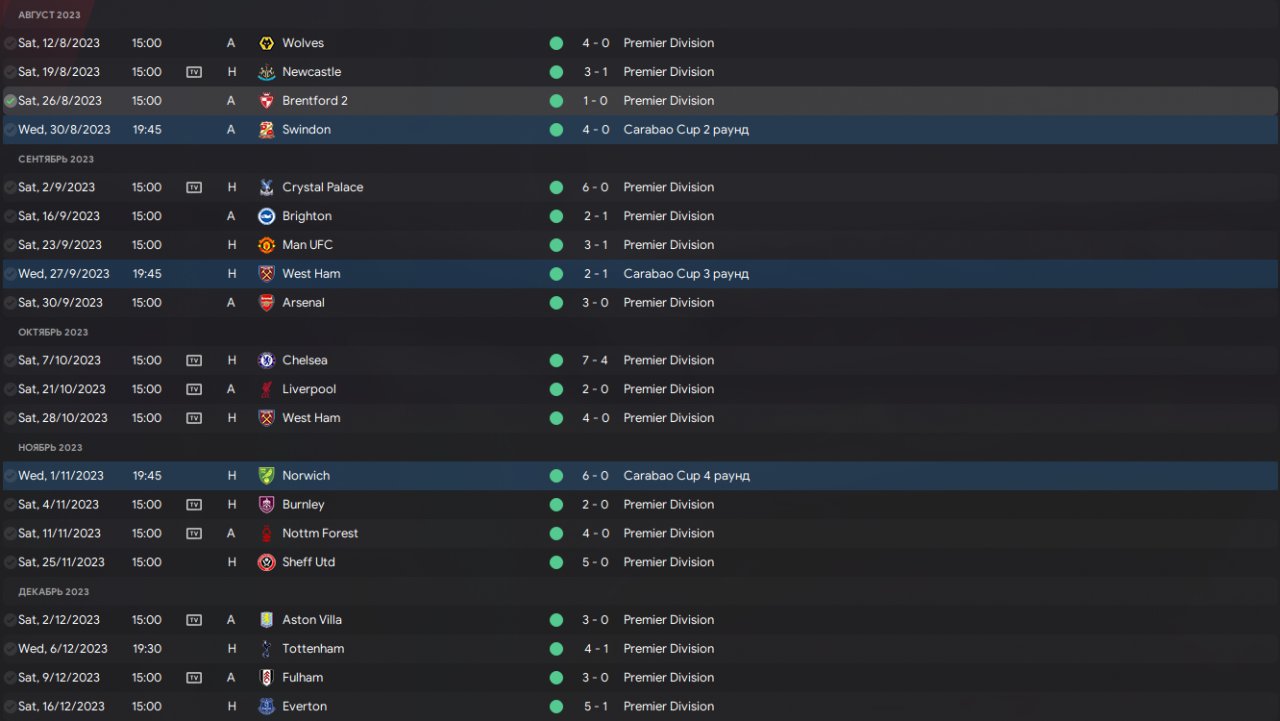The width and height of the screenshot is (1280, 721).
Task: Click the Liverpool club crest icon
Action: point(266,389)
